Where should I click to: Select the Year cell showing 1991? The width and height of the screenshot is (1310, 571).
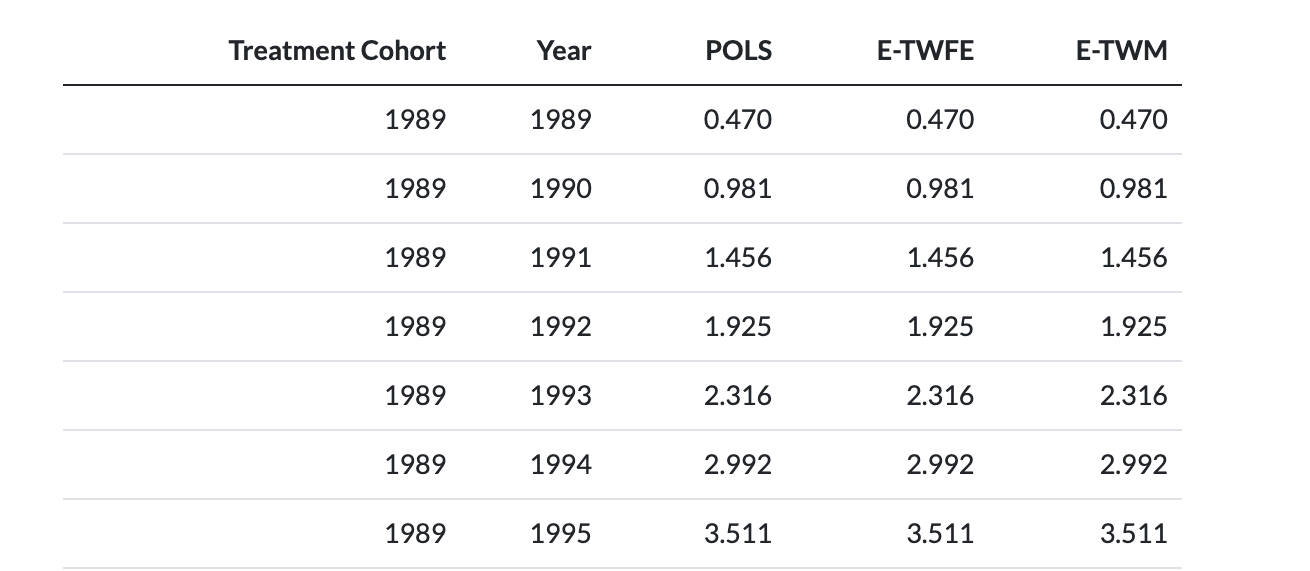(561, 258)
